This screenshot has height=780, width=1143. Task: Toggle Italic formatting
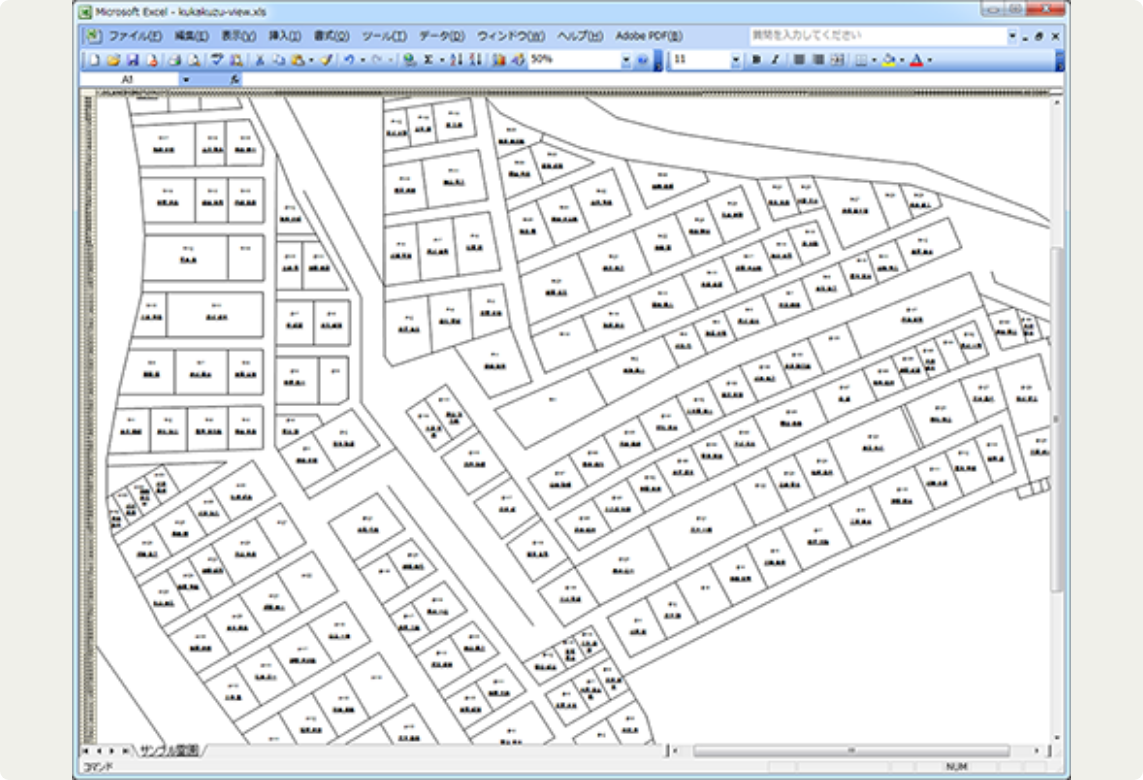774,60
